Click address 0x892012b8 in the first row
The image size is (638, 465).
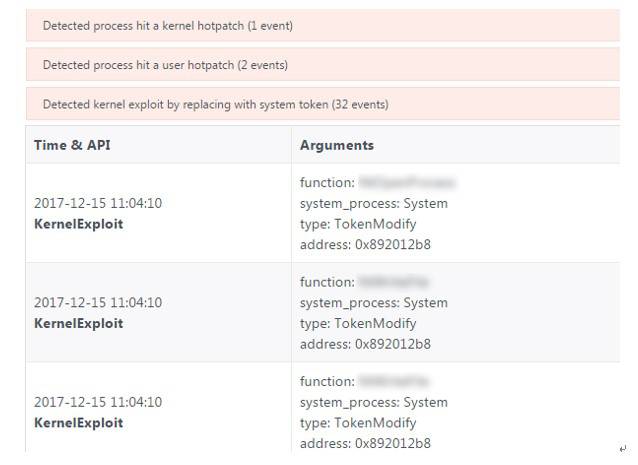365,245
